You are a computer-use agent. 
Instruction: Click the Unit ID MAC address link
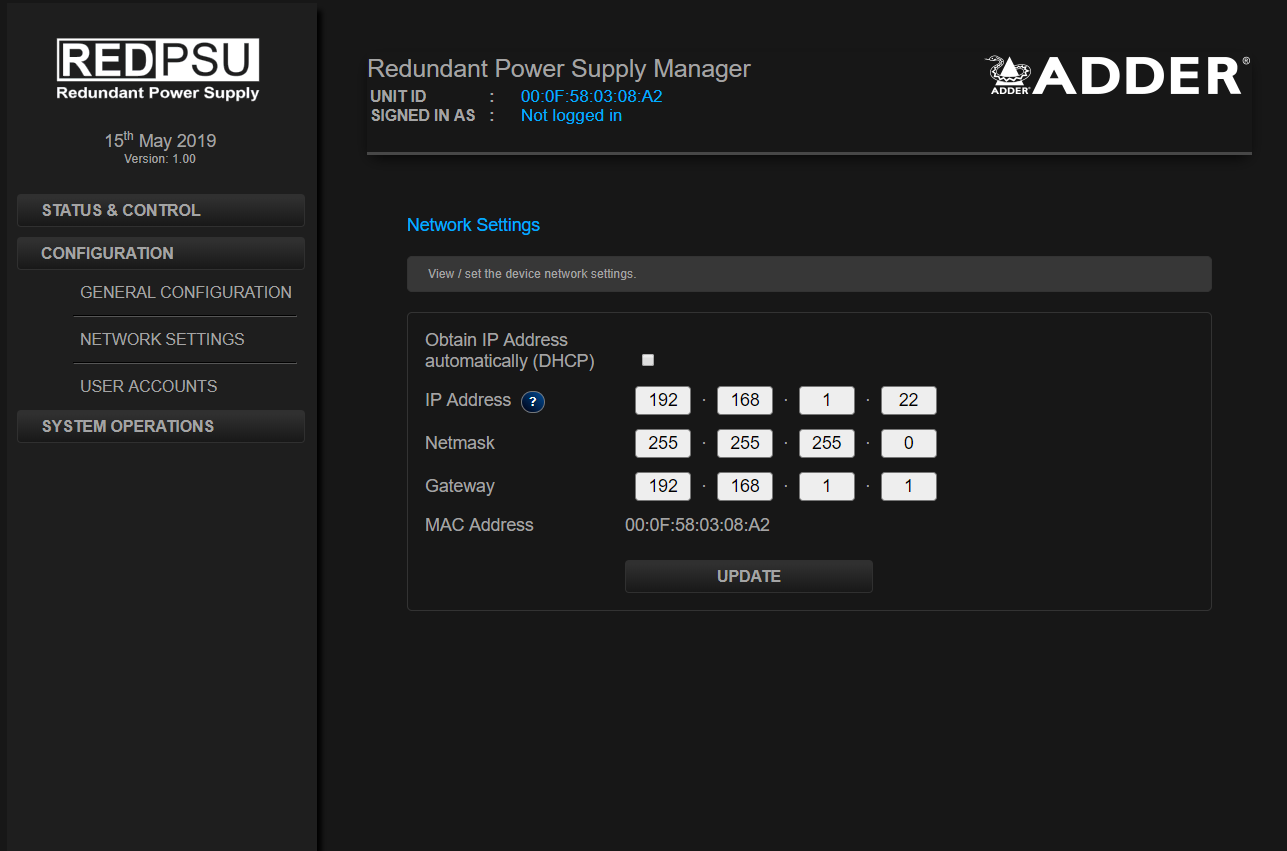[x=591, y=97]
